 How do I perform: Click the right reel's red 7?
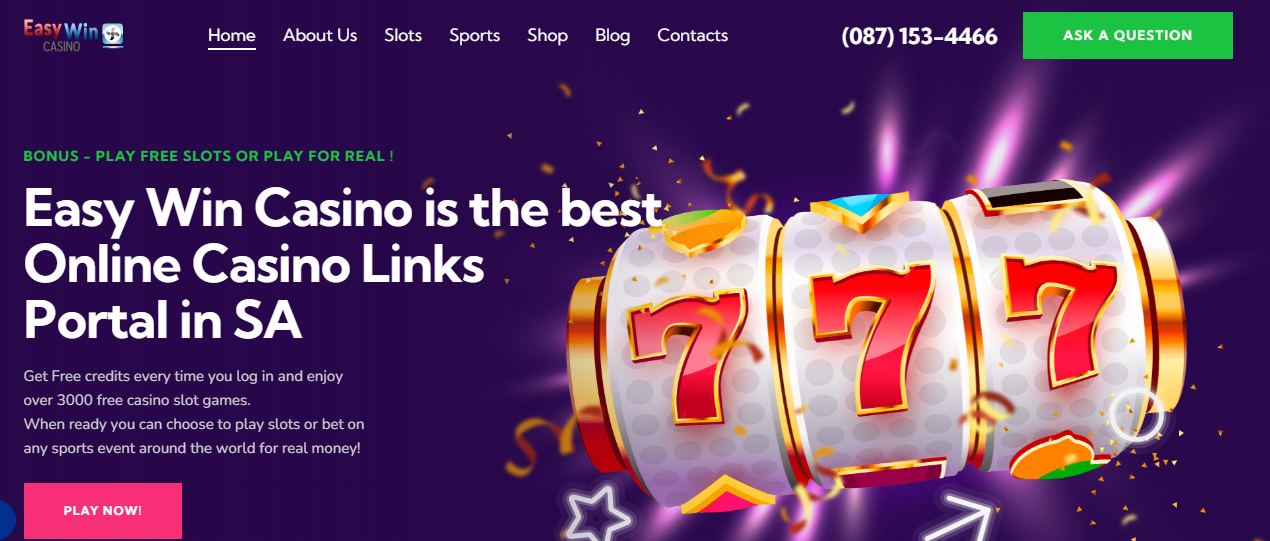coord(1060,310)
